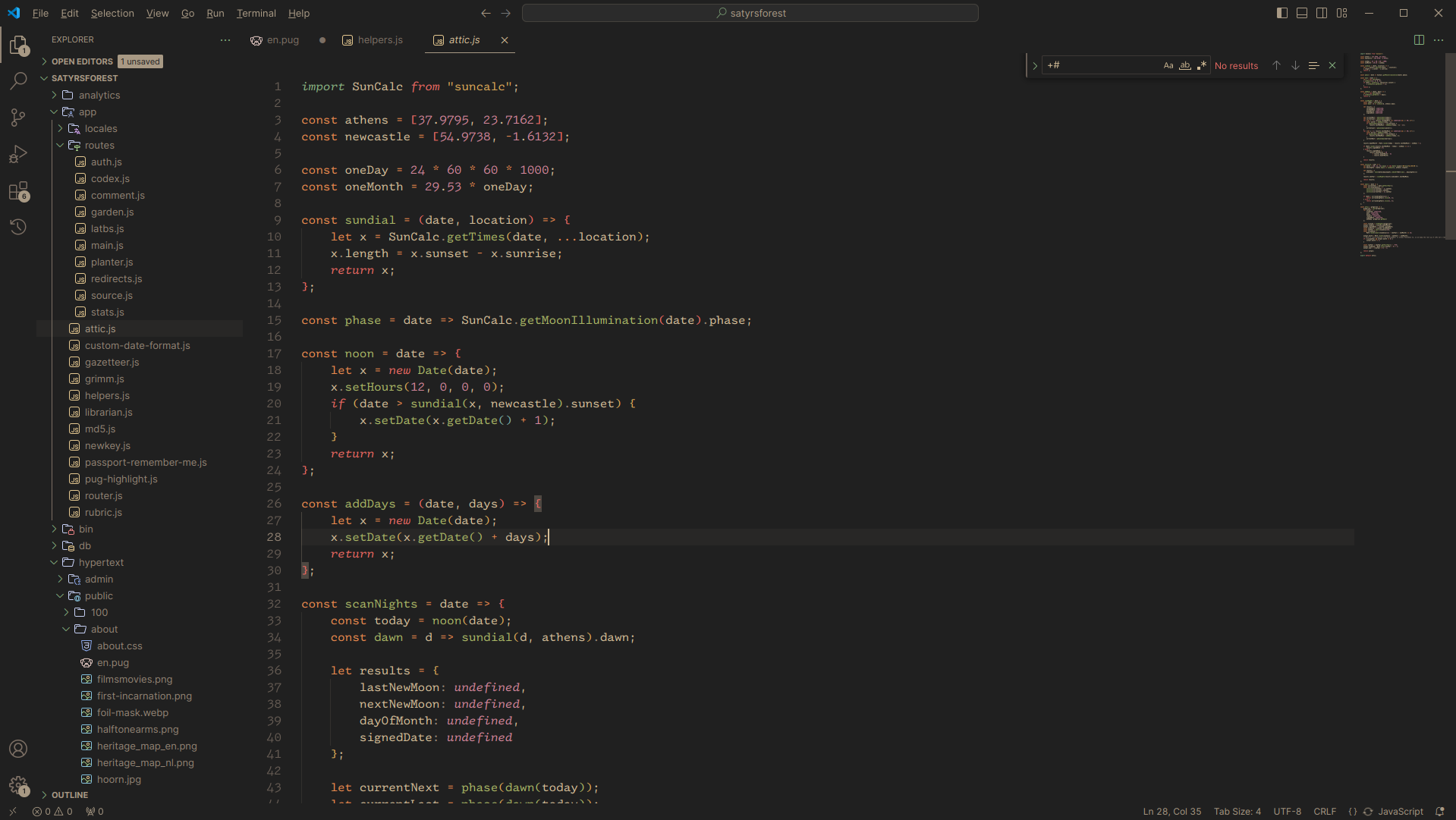Click the 1 unsaved badge
Viewport: 1456px width, 820px height.
click(140, 61)
